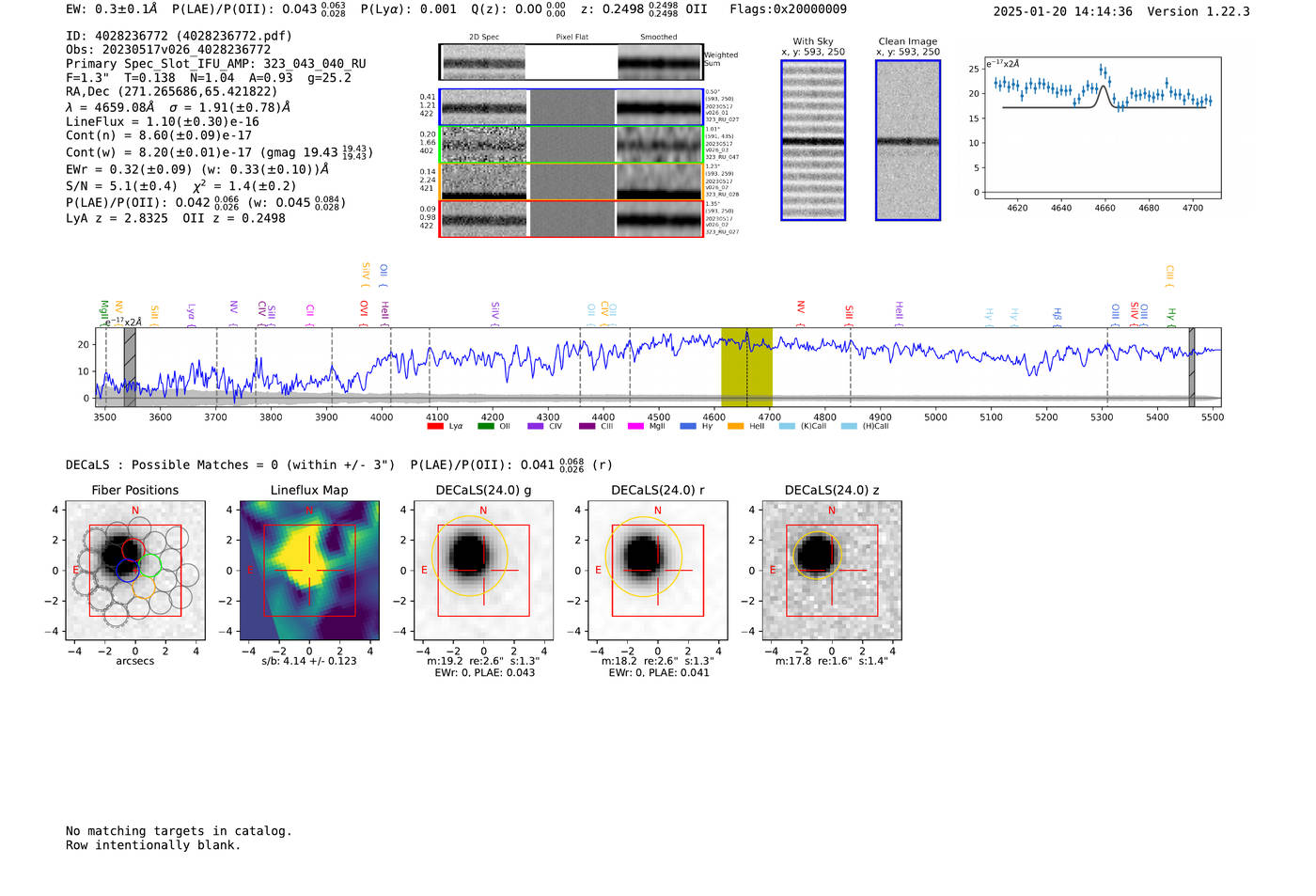This screenshot has height=896, width=1316.
Task: Click the LyA z = 2.8325 text
Action: pyautogui.click(x=117, y=218)
